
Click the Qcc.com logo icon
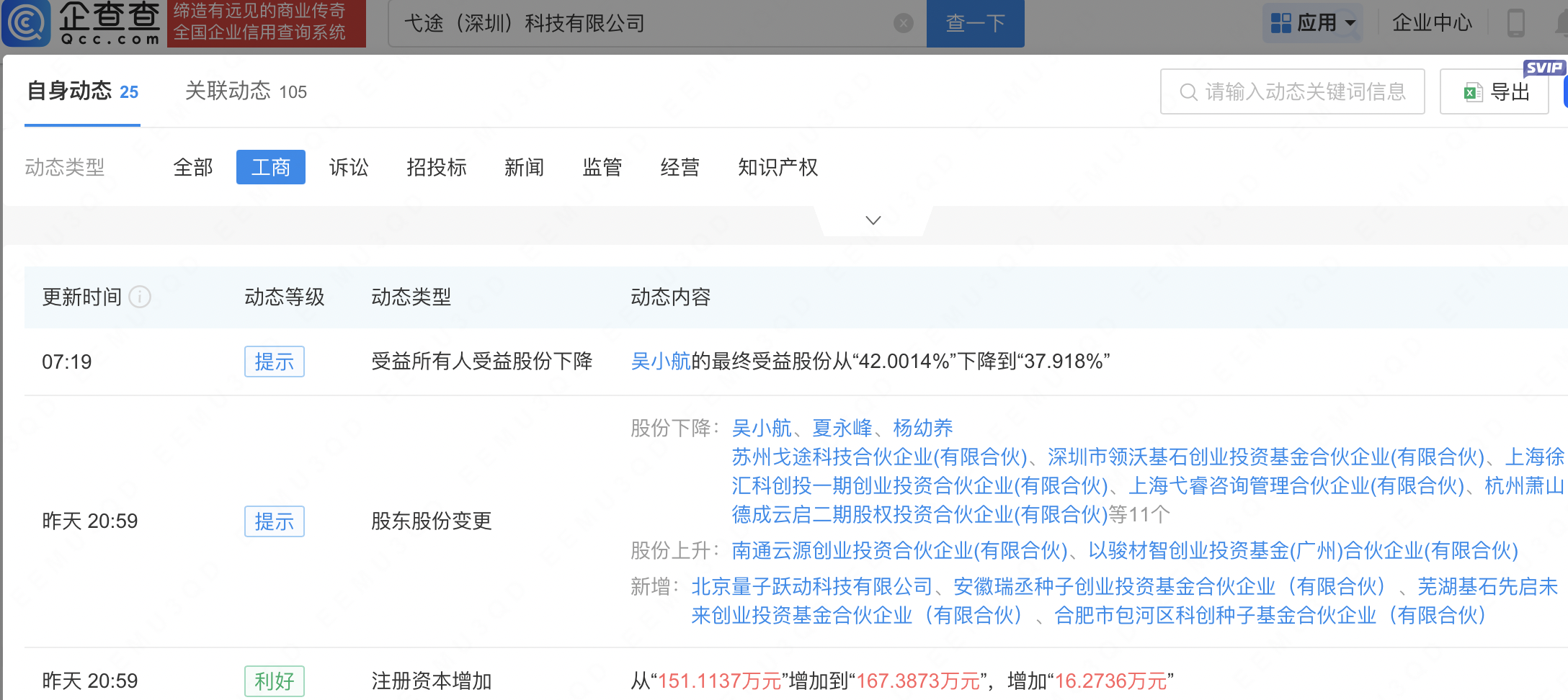[27, 22]
